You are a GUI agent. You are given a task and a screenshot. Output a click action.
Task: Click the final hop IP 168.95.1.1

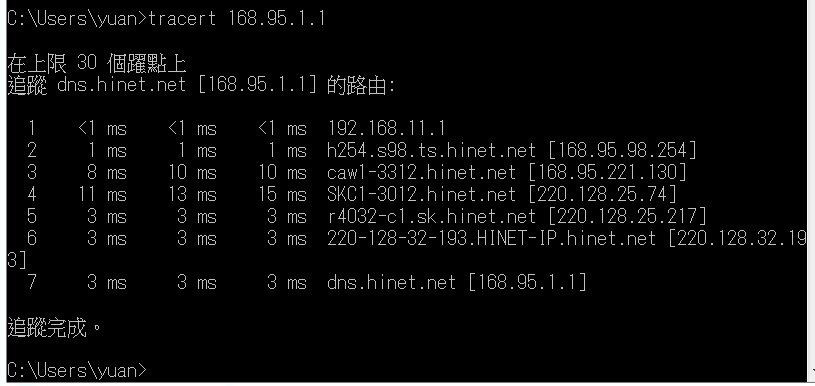[x=527, y=282]
